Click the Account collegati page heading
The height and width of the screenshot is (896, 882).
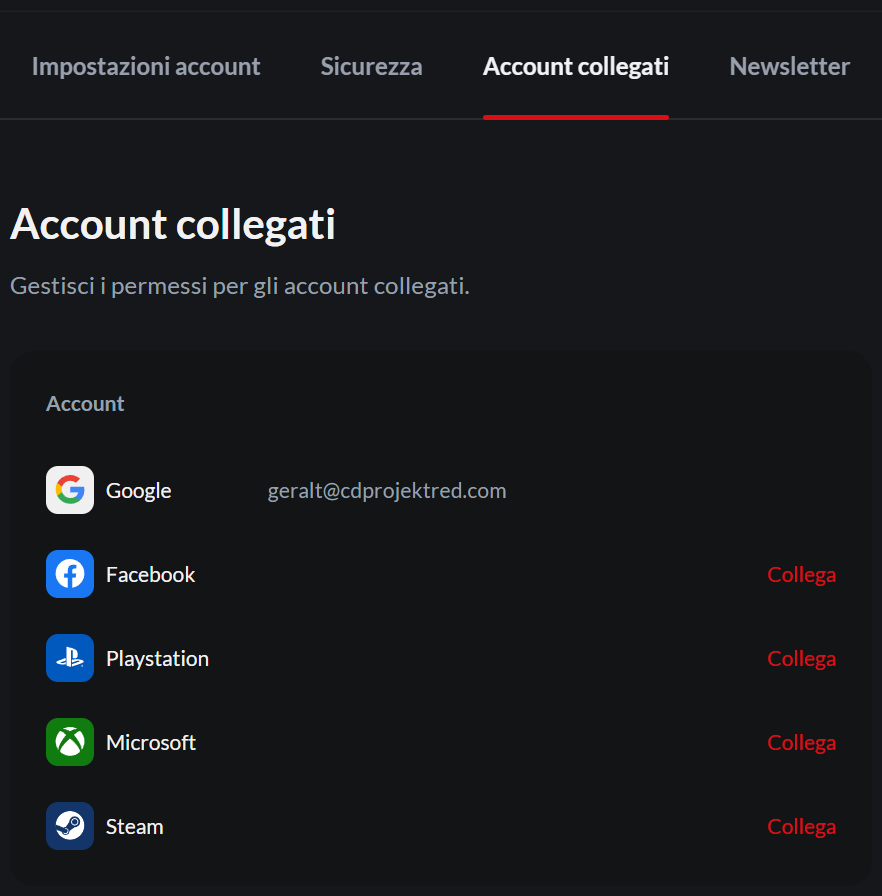[x=173, y=225]
